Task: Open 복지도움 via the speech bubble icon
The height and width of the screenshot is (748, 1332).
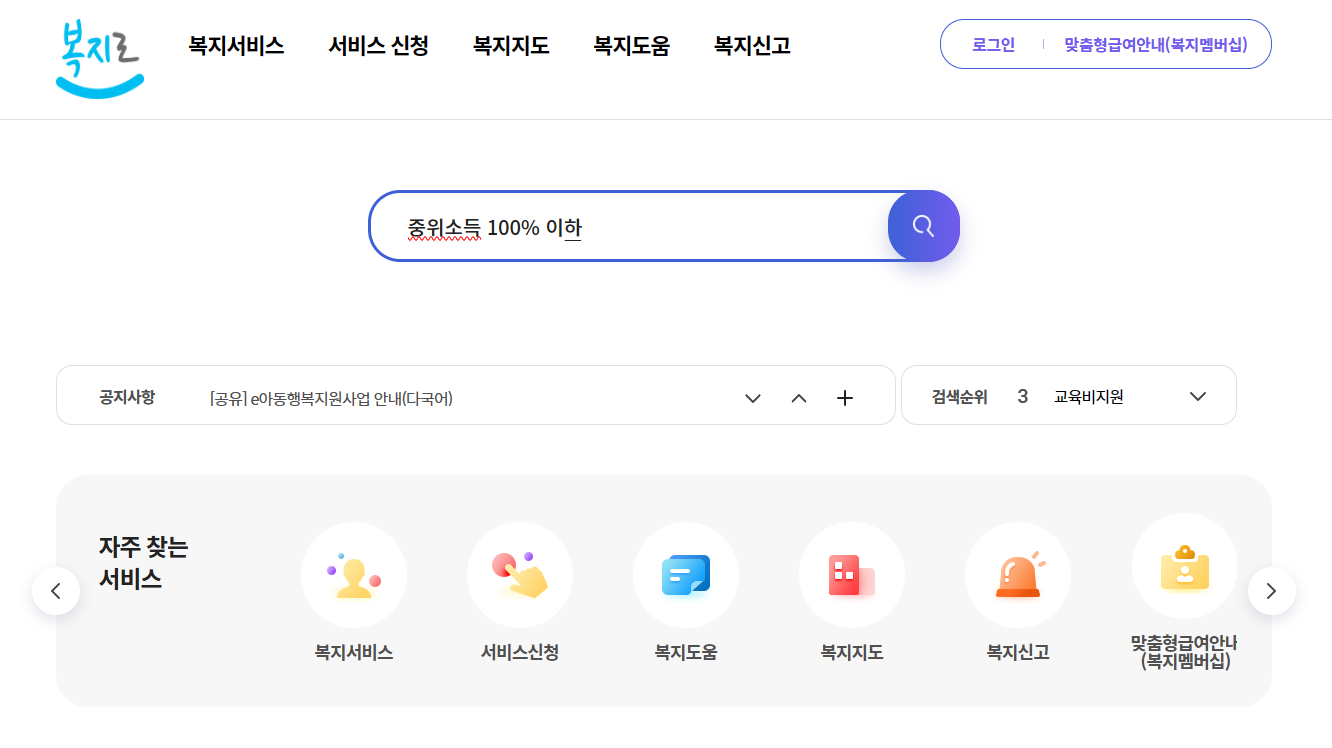Action: (x=686, y=575)
